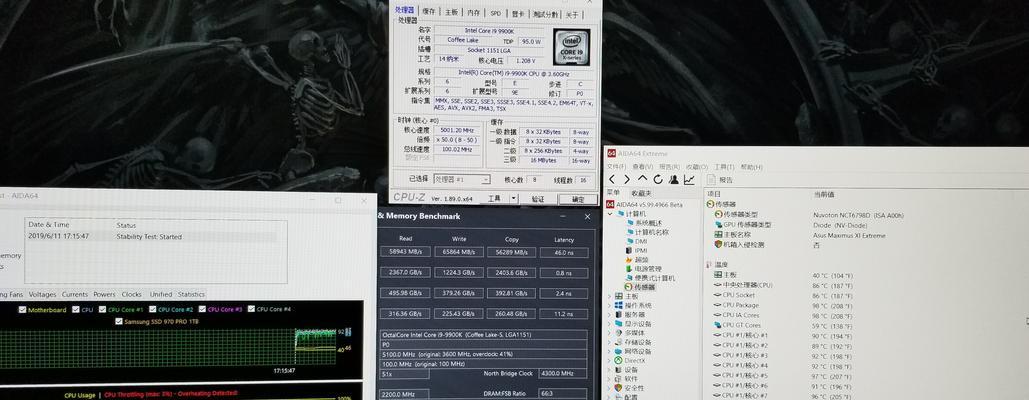This screenshot has width=1029, height=400.
Task: Click the AIDA64 refresh icon
Action: pos(658,179)
